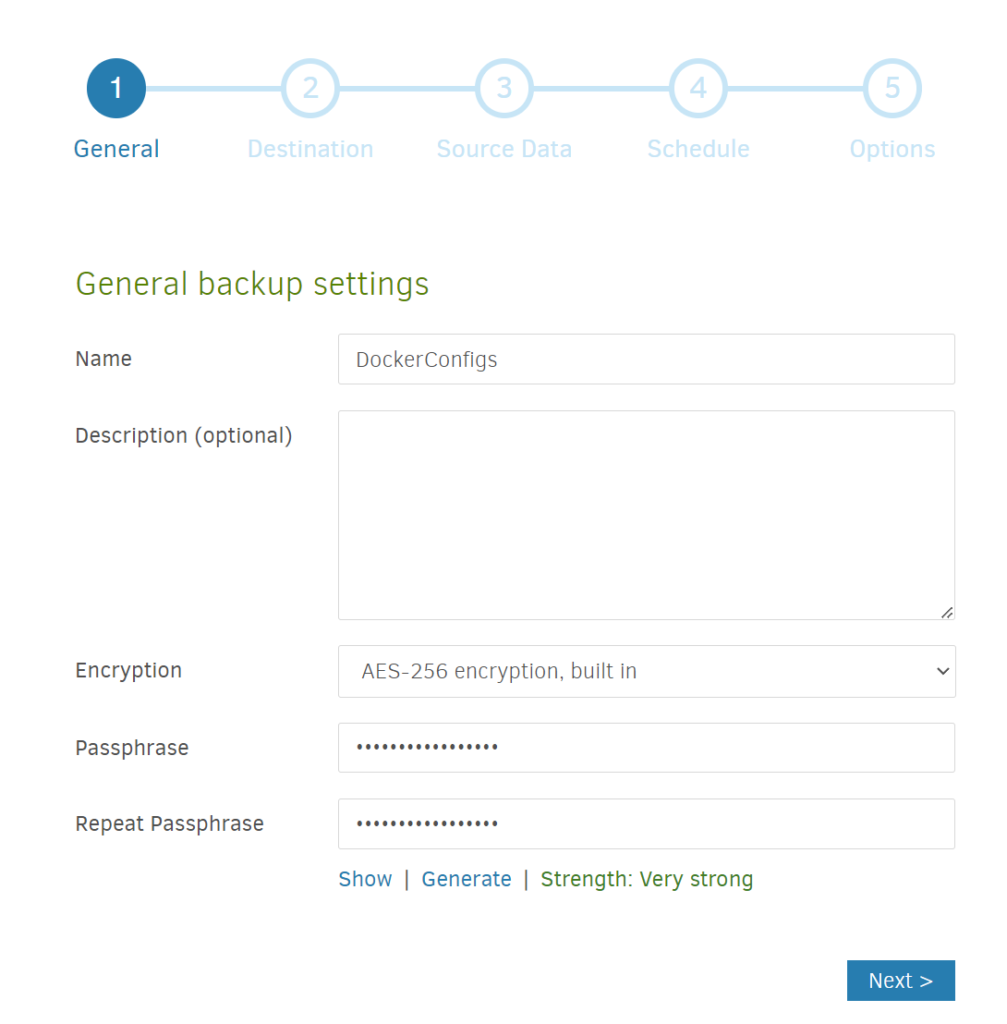Click the chevron on the encryption selector
The height and width of the screenshot is (1024, 1007).
(x=944, y=671)
